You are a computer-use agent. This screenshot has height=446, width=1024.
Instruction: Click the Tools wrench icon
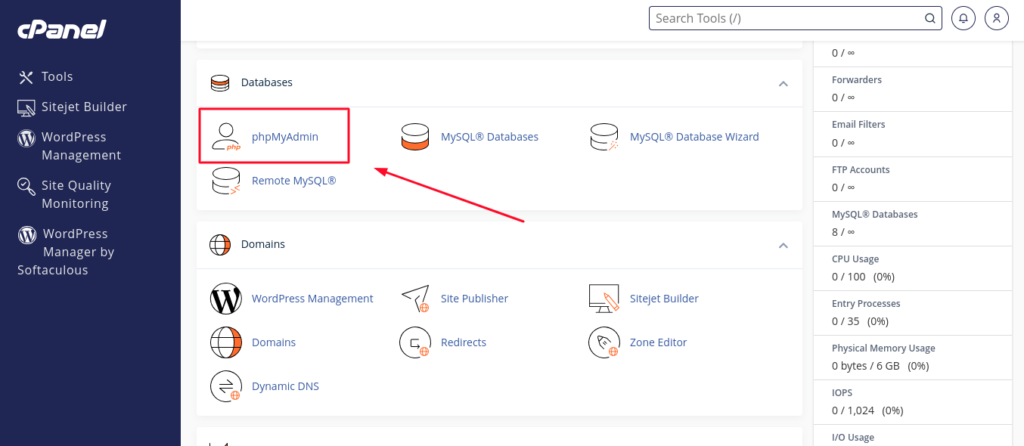point(25,77)
